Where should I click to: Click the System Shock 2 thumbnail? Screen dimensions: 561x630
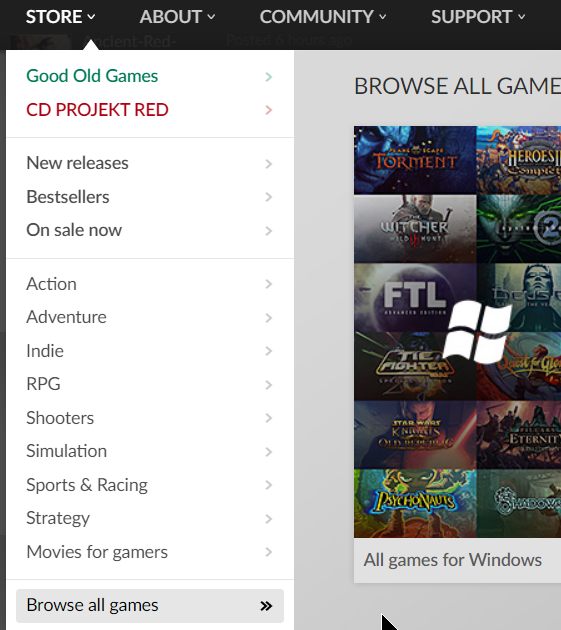519,229
